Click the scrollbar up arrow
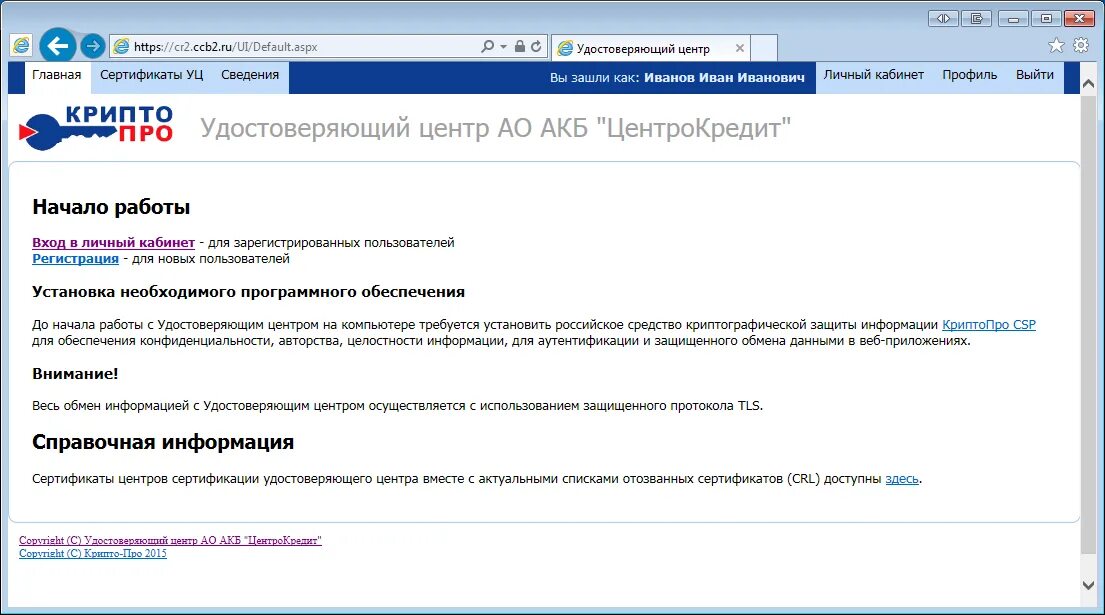The image size is (1105, 615). (1088, 84)
